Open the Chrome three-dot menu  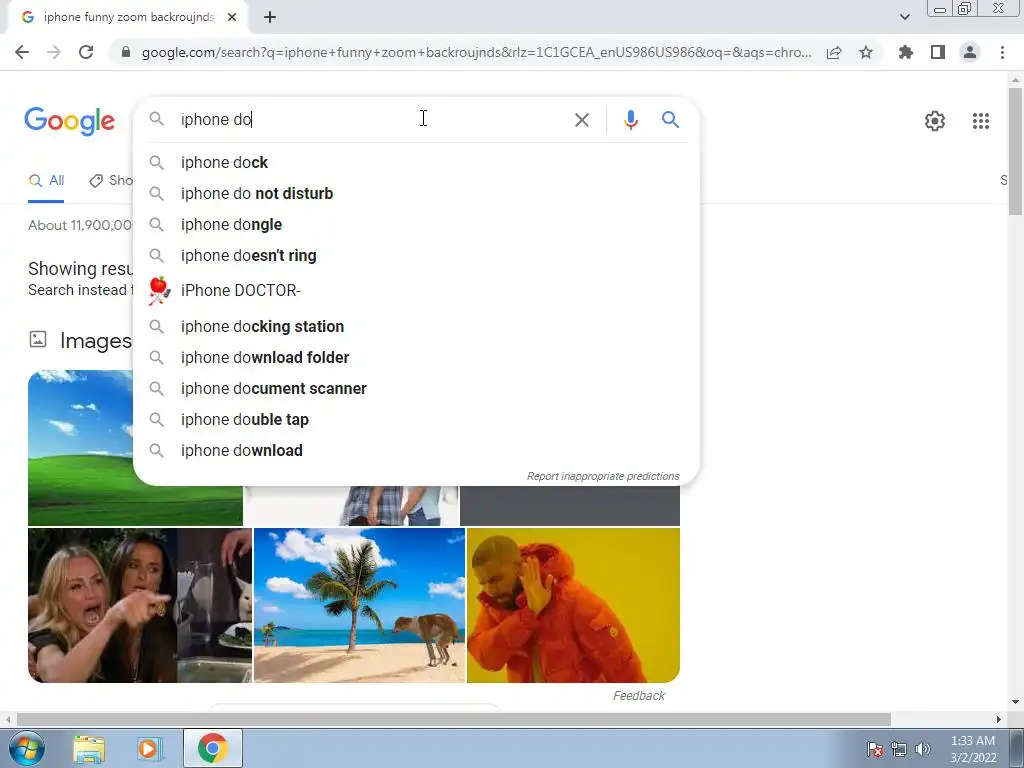tap(1002, 52)
